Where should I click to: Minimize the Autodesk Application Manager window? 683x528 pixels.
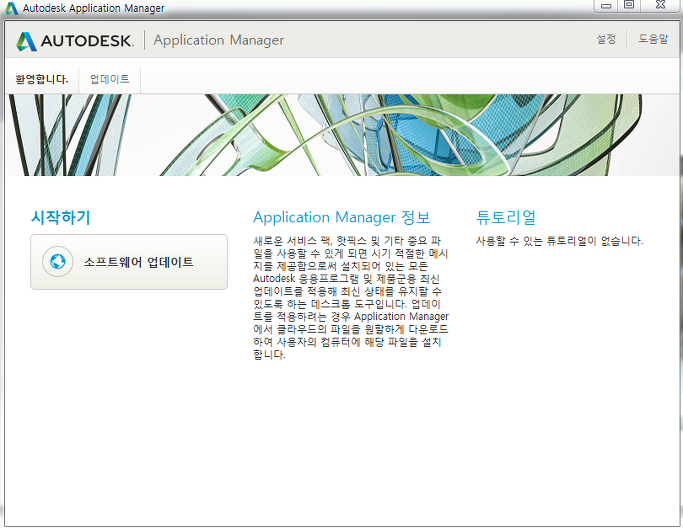(606, 5)
